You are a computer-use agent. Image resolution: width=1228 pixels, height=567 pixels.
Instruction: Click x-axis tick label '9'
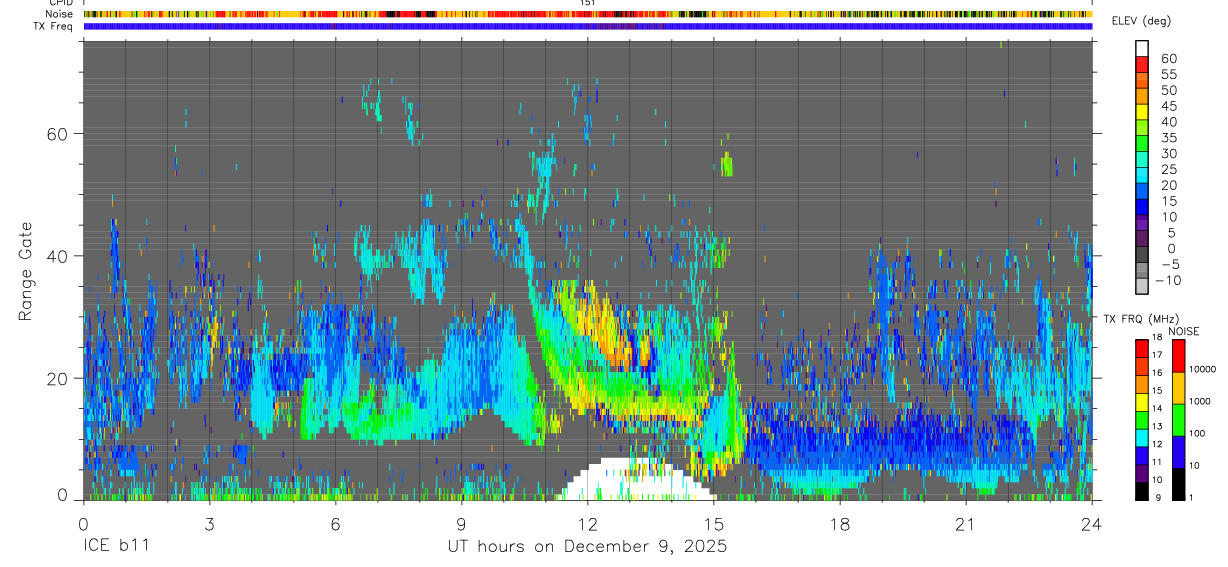461,524
